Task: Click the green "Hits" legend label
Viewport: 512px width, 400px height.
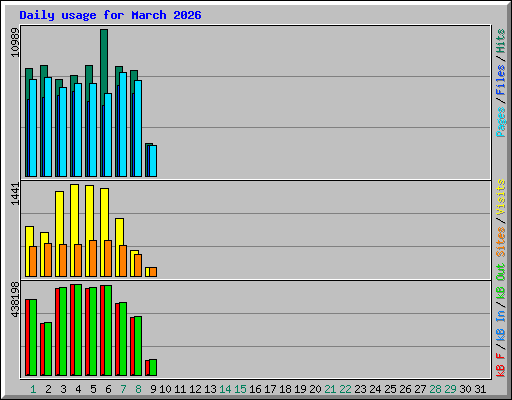Action: coord(500,41)
